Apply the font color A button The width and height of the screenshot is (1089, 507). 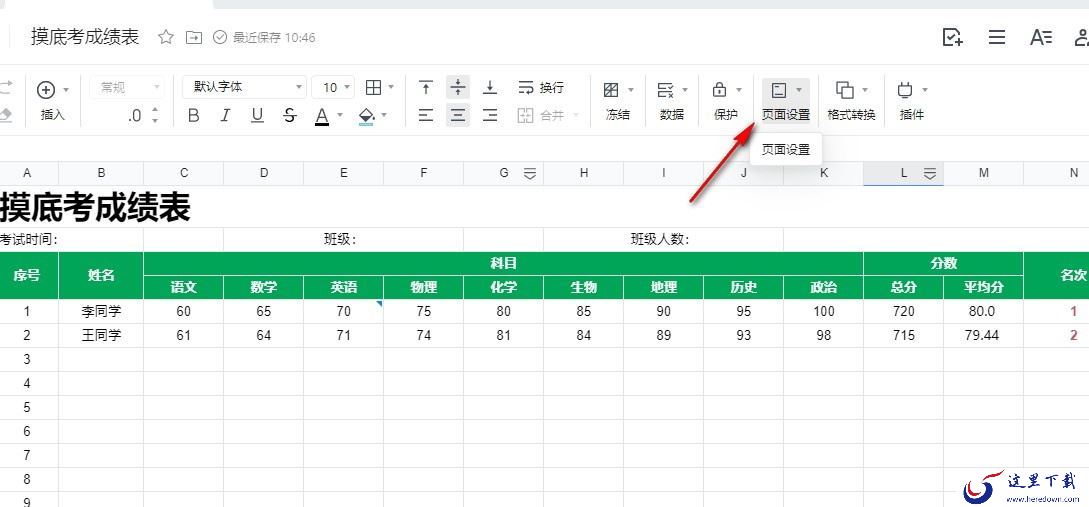pos(322,116)
